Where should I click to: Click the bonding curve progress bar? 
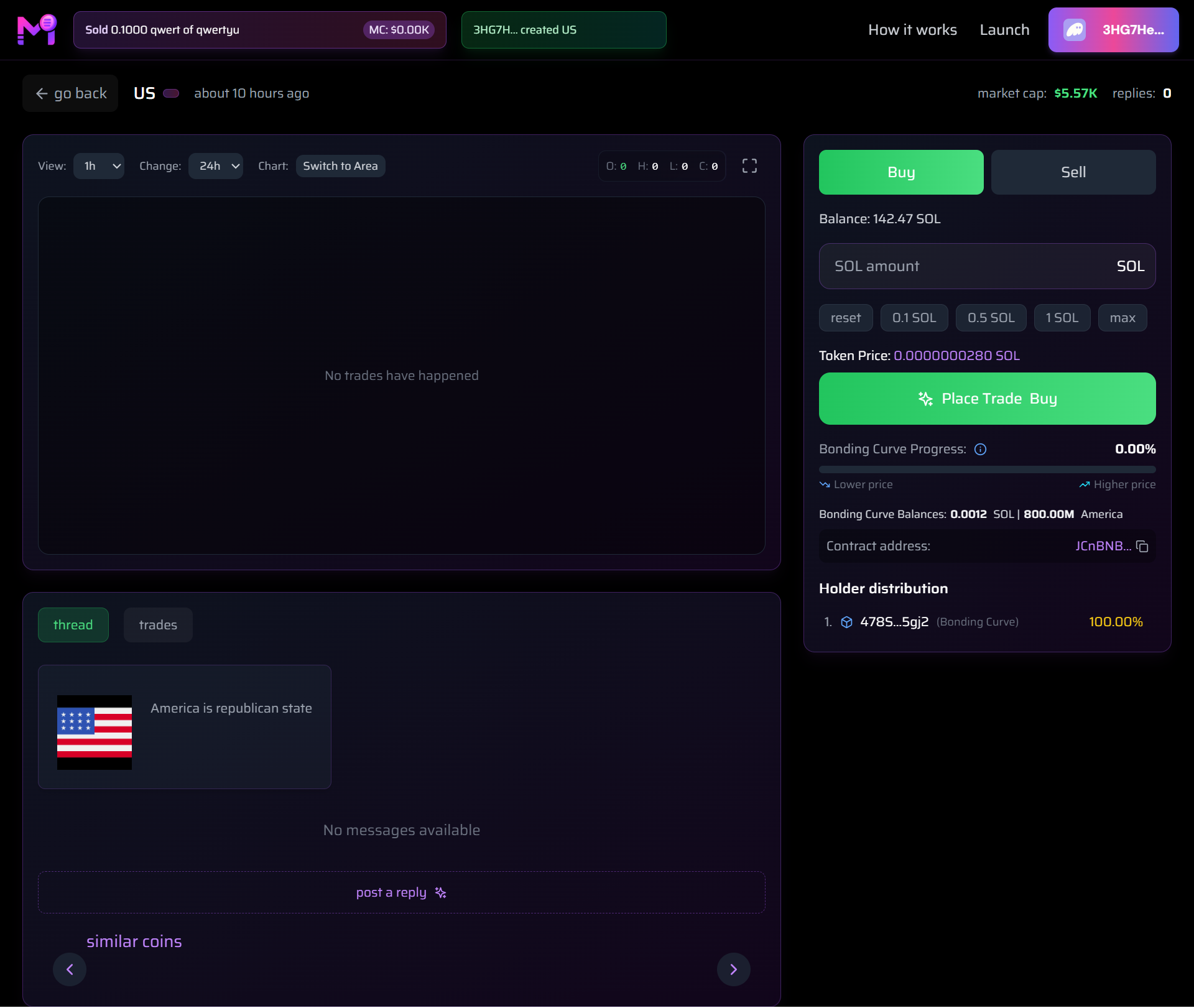pos(987,469)
